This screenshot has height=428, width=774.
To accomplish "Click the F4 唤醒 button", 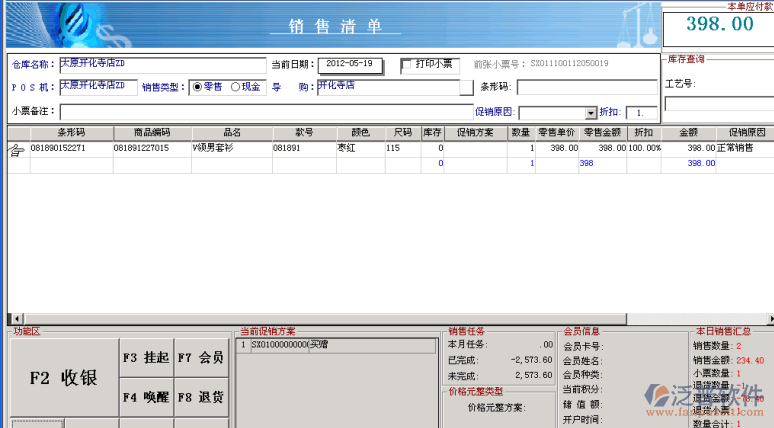I will [x=144, y=396].
